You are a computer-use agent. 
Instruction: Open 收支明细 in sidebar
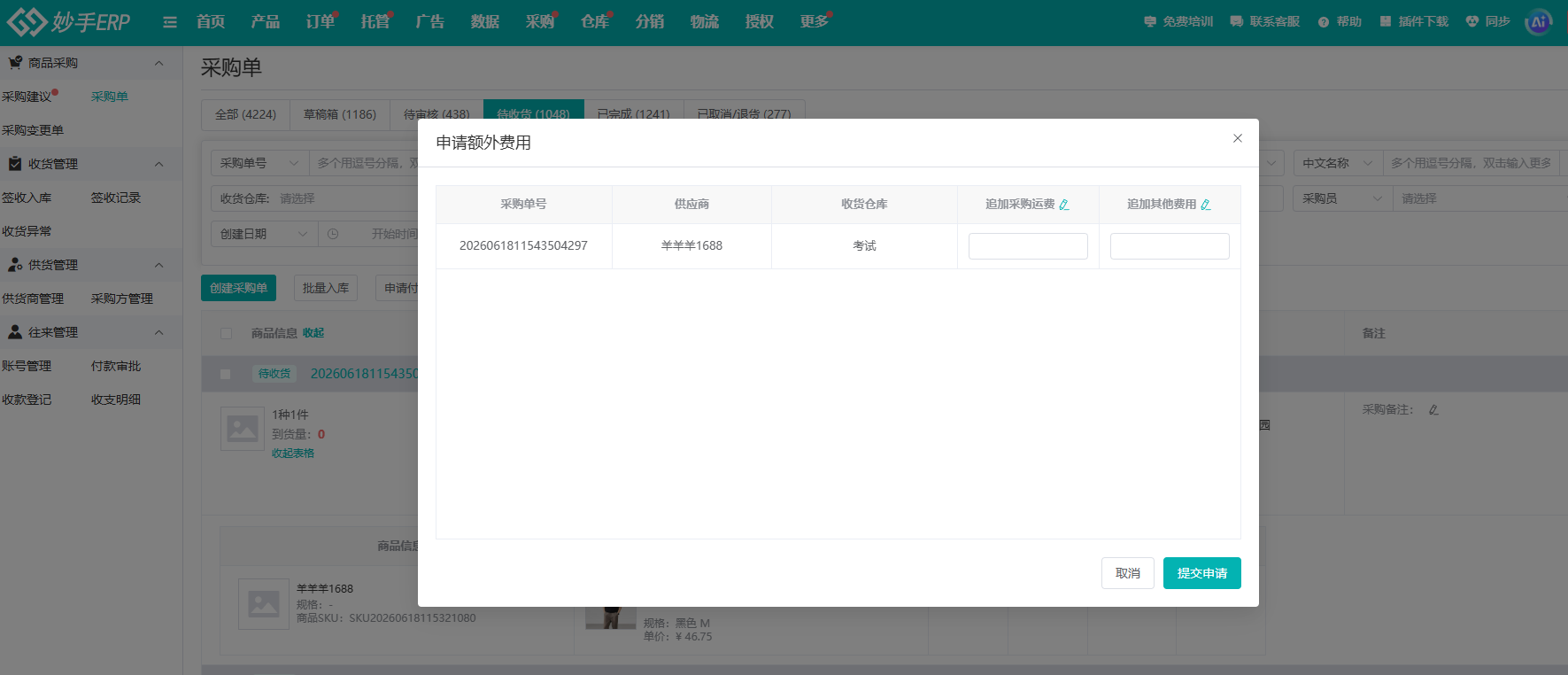tap(116, 400)
